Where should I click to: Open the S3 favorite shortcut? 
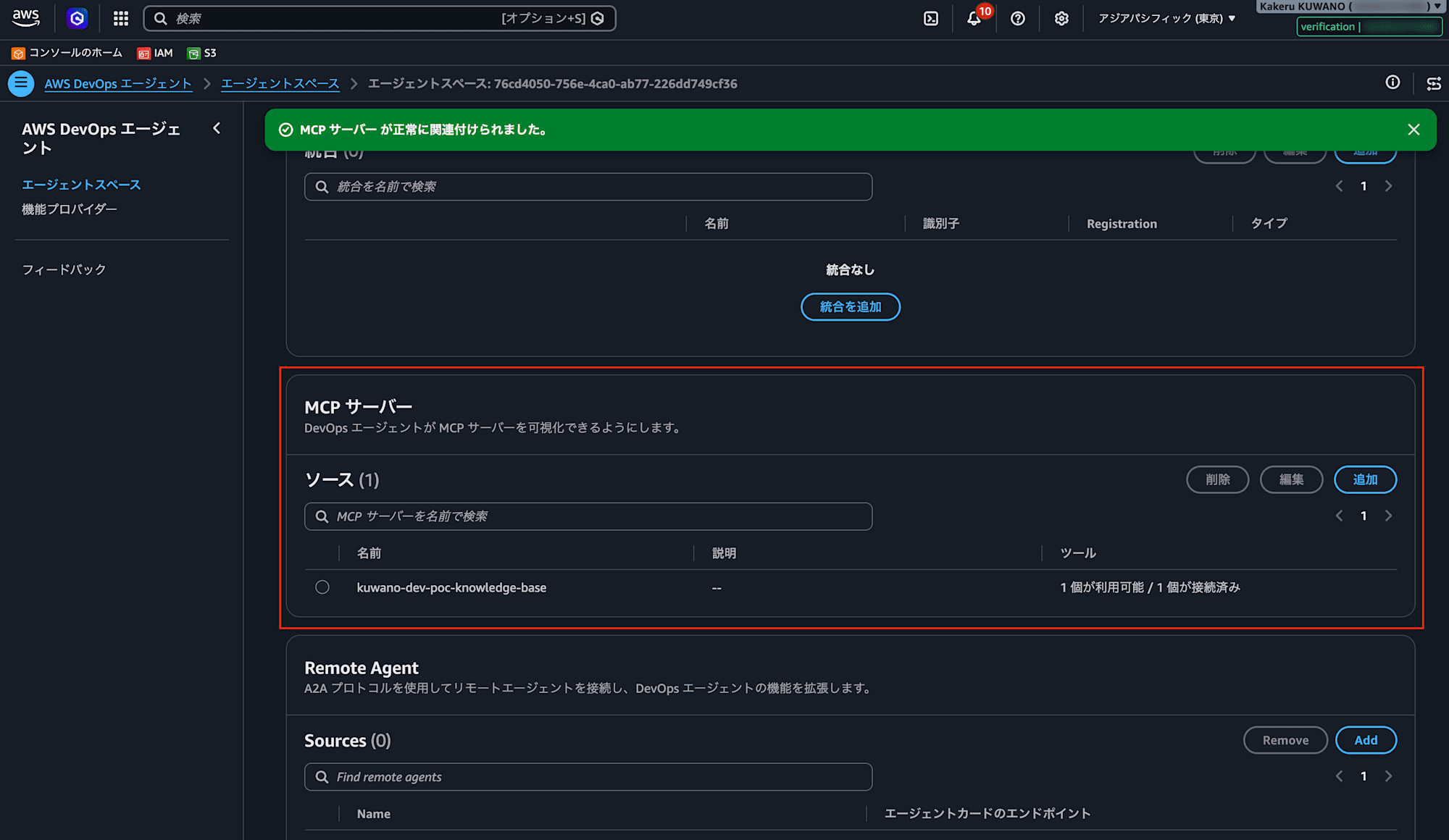click(x=201, y=53)
